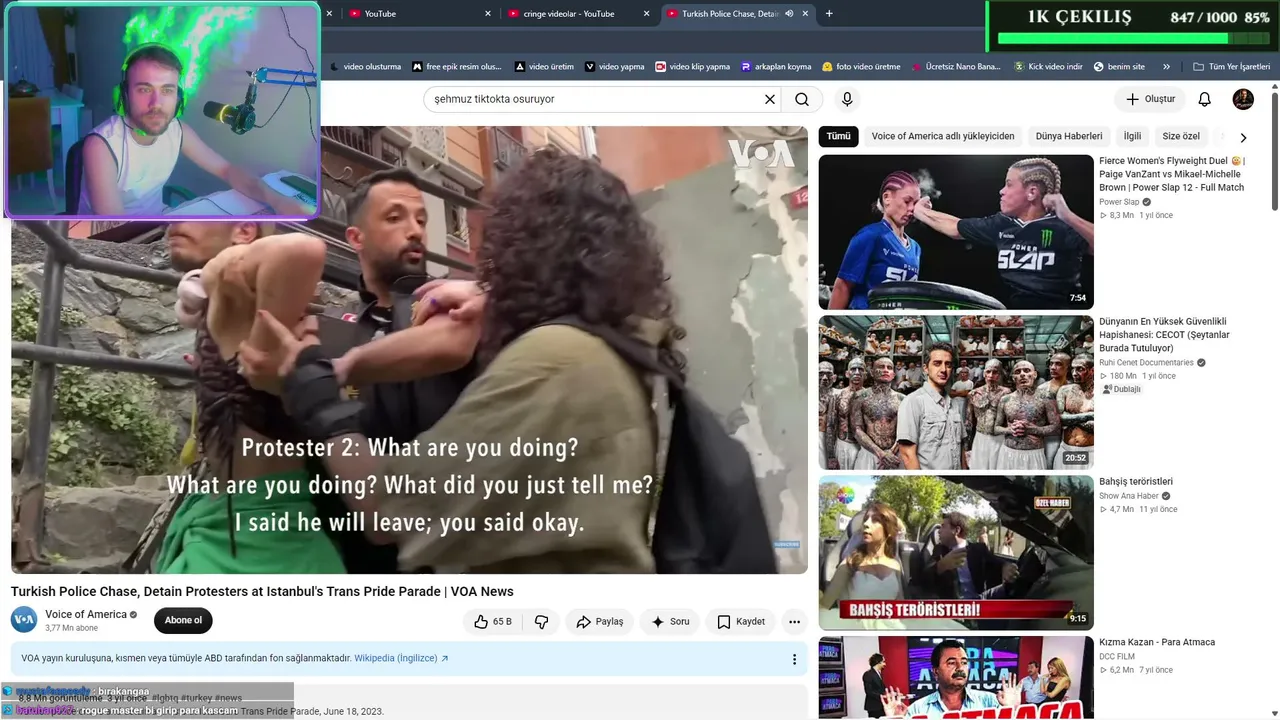This screenshot has height=720, width=1280.
Task: Click the 3,77 Mn abone subscriber count
Action: click(x=72, y=629)
